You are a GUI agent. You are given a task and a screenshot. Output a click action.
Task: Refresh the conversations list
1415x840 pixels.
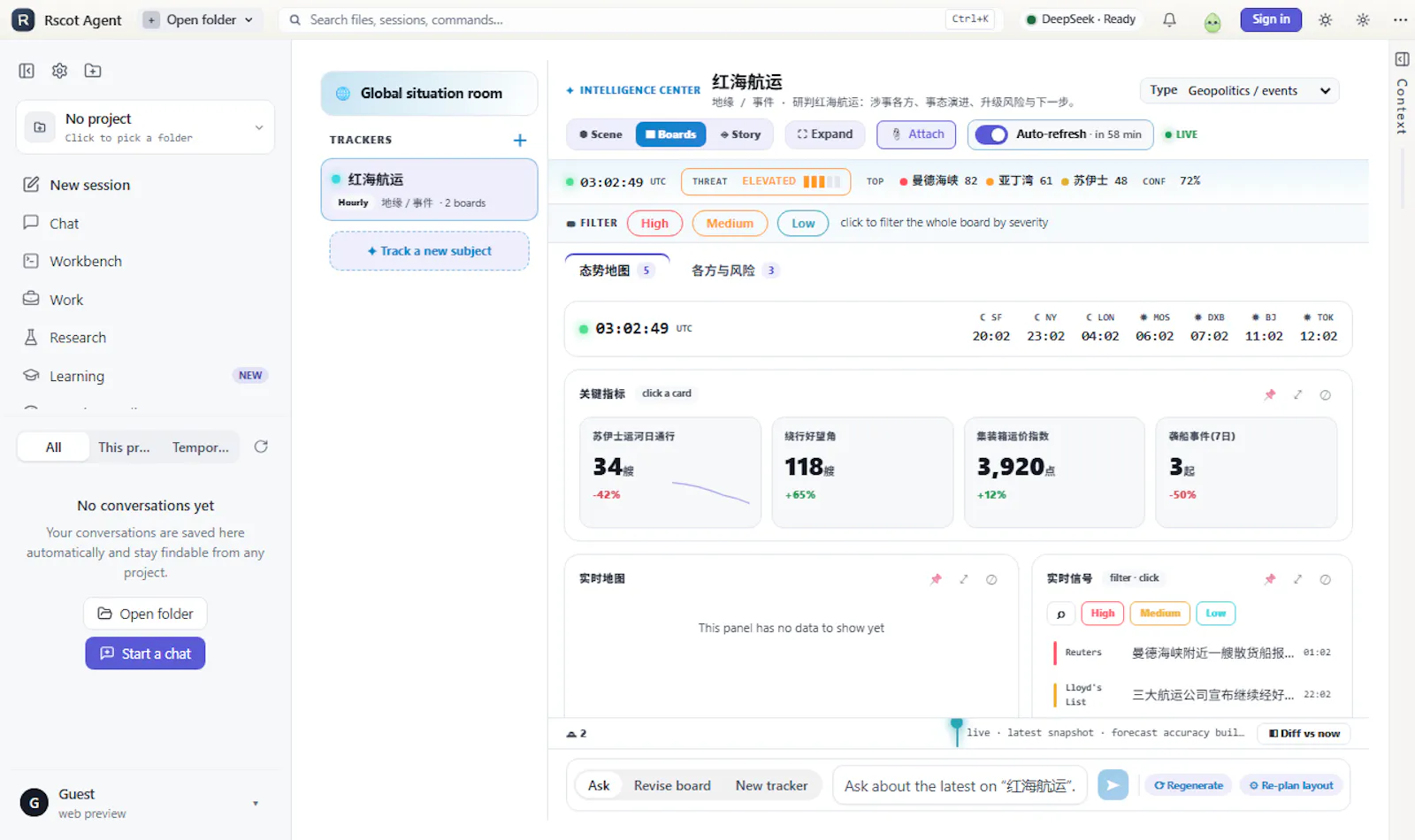[261, 447]
